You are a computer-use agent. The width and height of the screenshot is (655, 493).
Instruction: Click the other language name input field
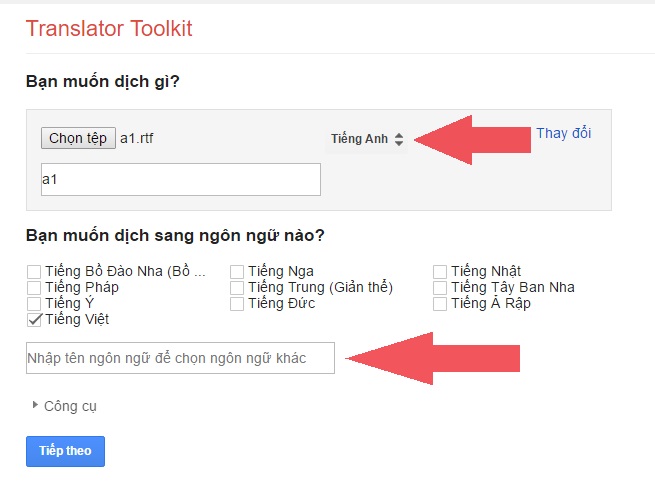point(180,358)
